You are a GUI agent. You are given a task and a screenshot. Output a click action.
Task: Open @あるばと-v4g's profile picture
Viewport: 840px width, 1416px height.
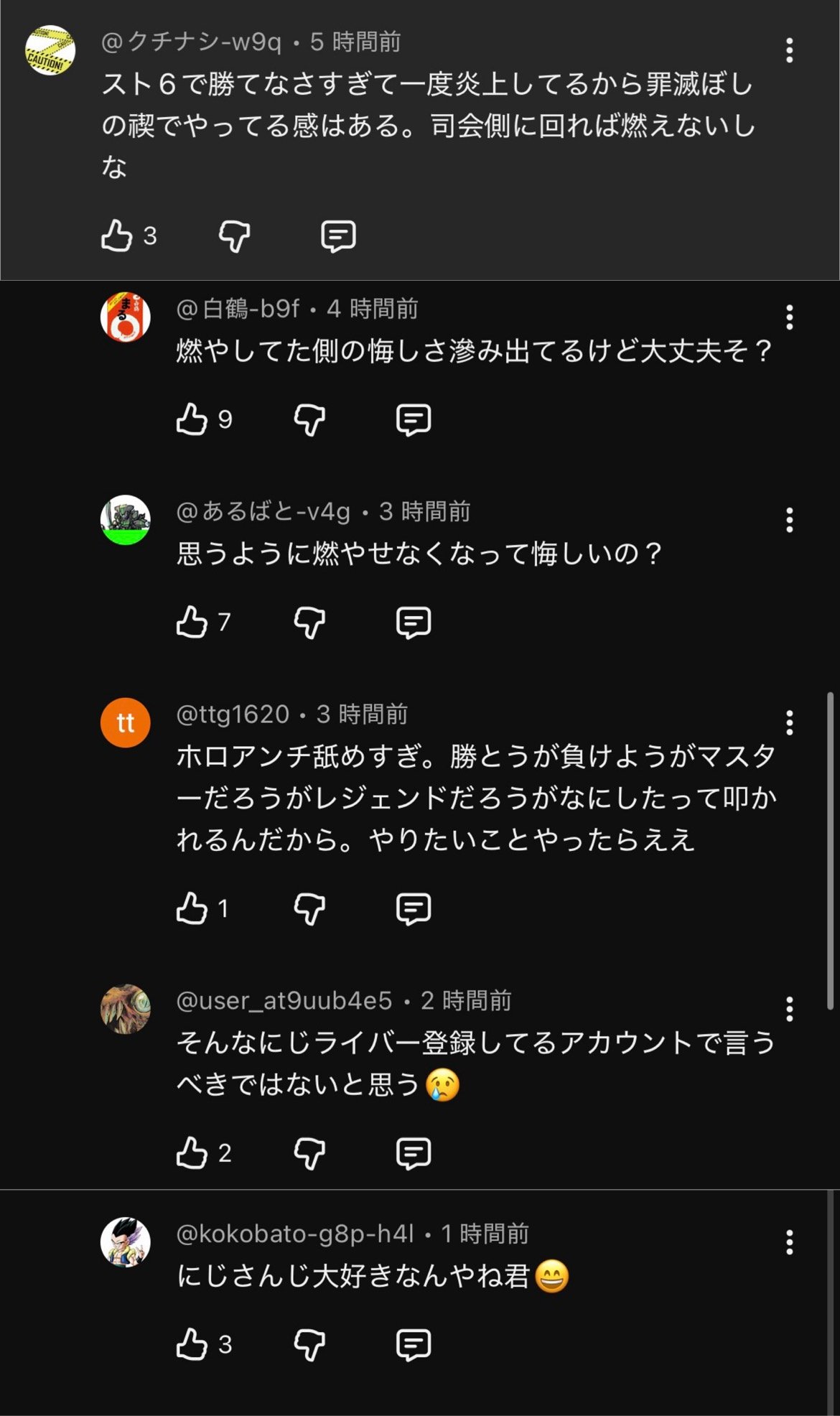[126, 520]
